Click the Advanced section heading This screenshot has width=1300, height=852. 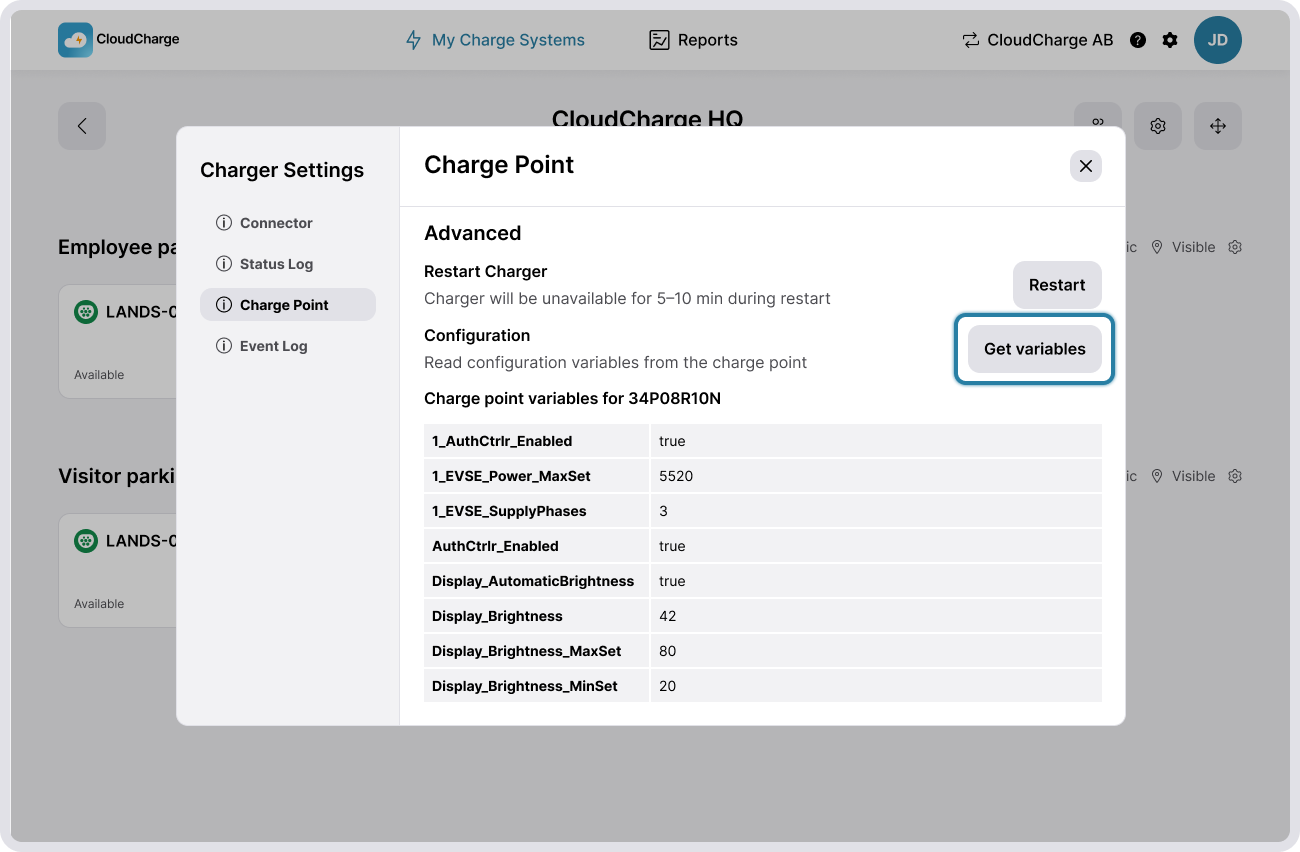[472, 233]
